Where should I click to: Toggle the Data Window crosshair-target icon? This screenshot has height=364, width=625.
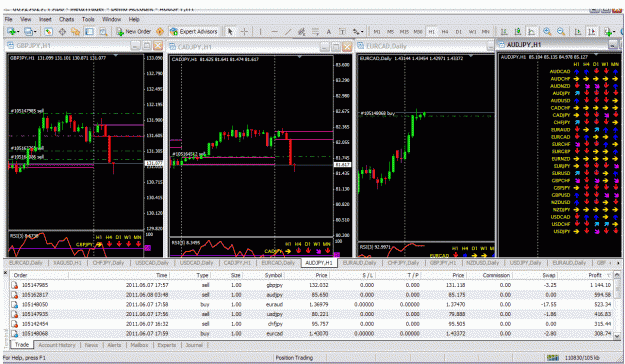62,31
